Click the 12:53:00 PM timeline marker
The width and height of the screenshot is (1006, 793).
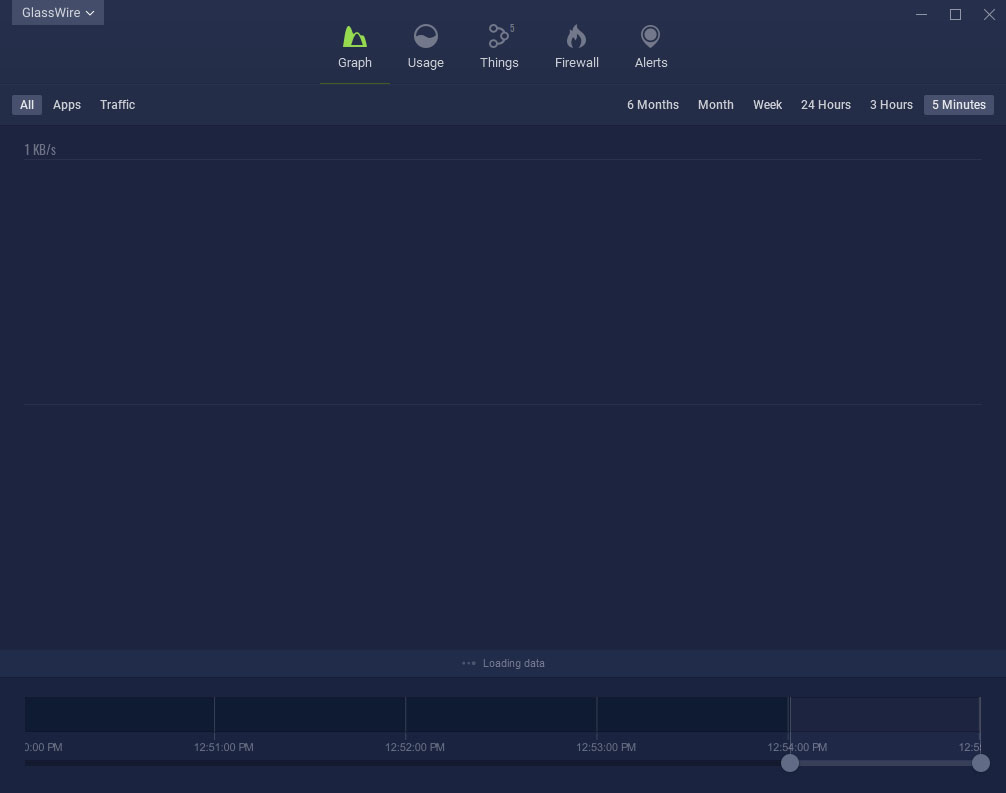(x=605, y=747)
